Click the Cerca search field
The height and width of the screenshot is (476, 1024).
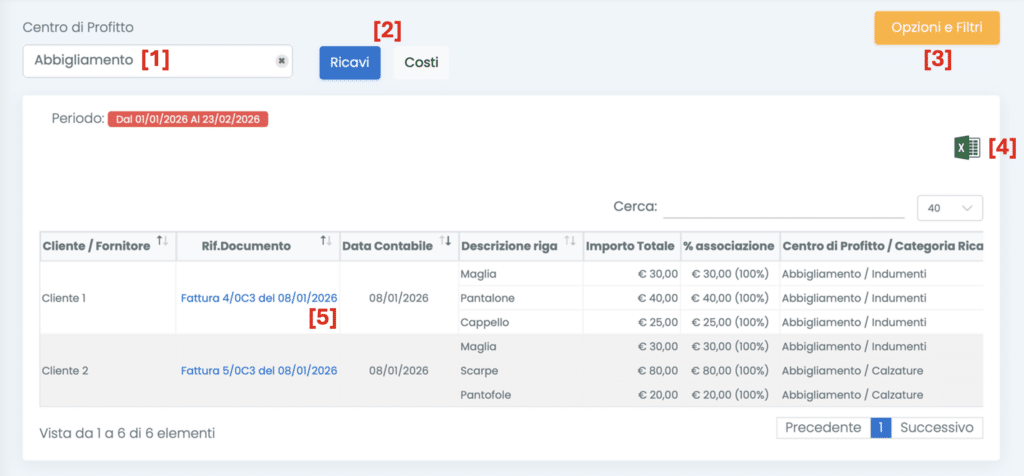[783, 207]
